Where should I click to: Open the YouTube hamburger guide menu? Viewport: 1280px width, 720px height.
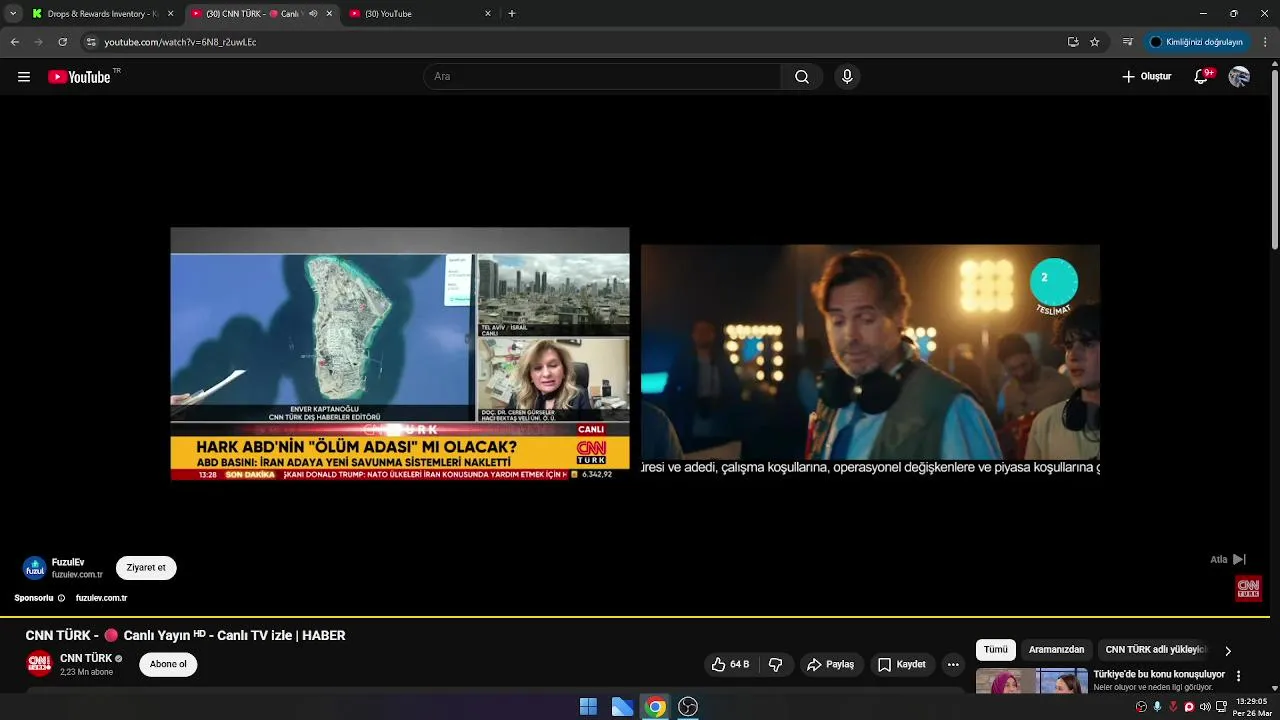(x=24, y=77)
